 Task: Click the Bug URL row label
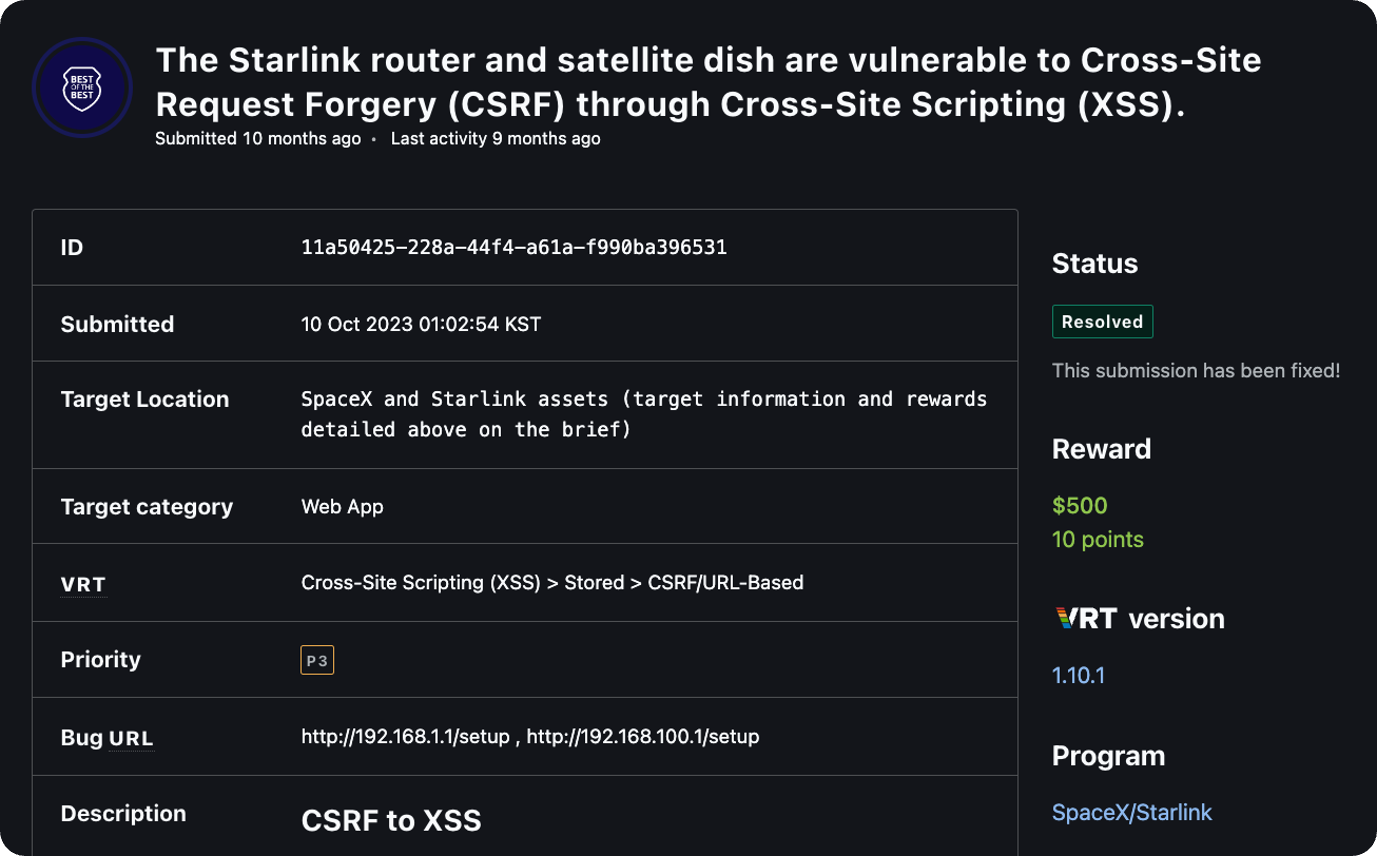click(x=107, y=738)
